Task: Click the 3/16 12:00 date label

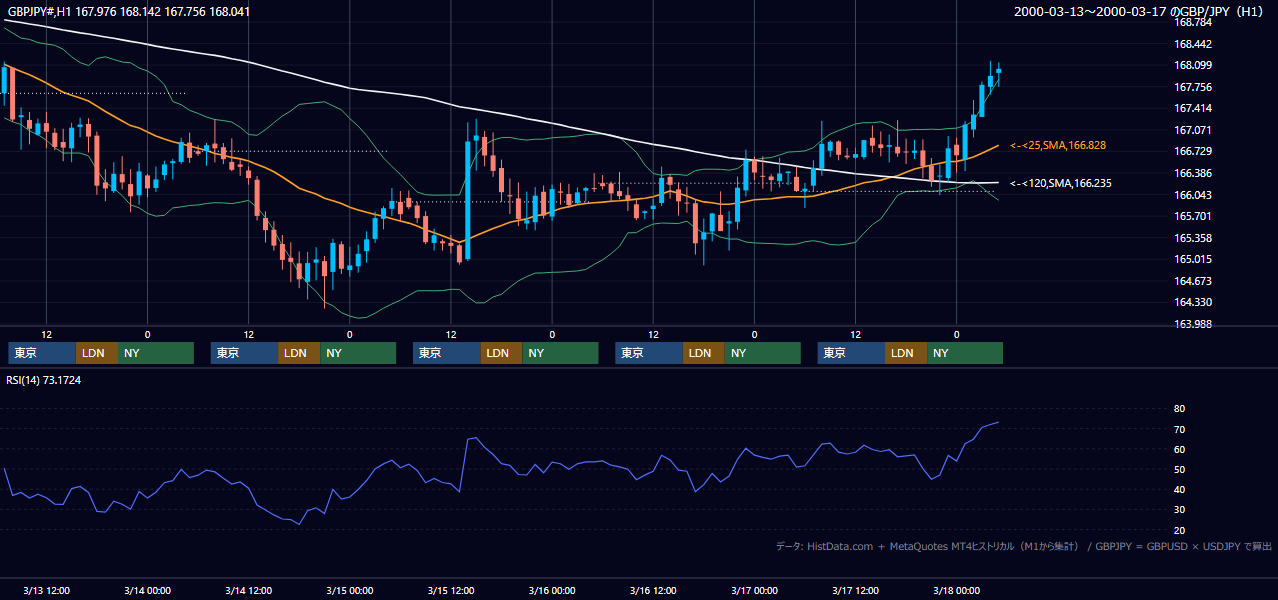Action: tap(653, 591)
